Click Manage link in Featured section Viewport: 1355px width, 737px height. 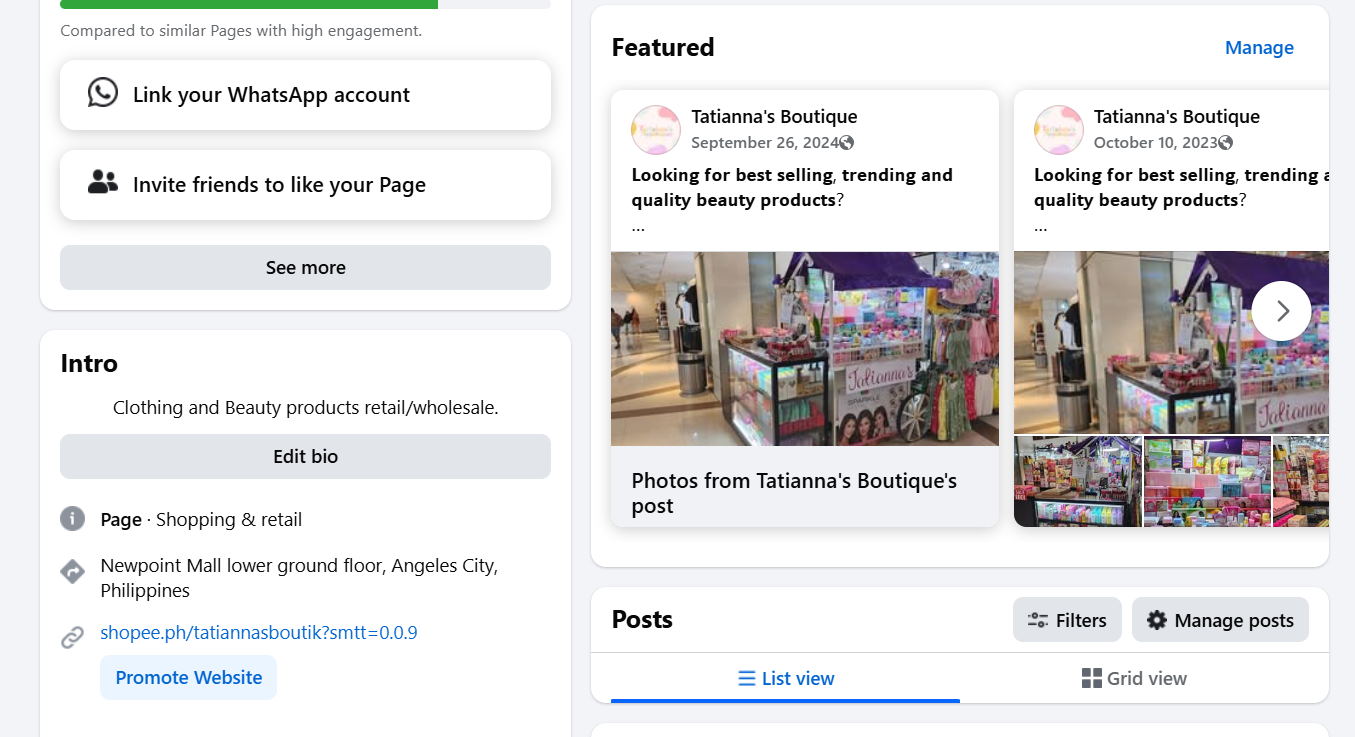coord(1259,48)
